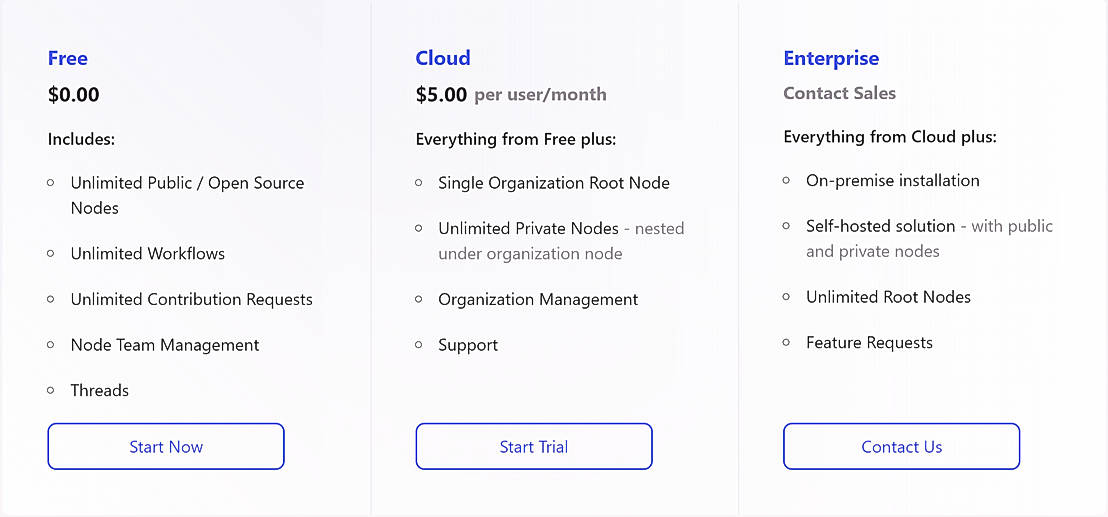This screenshot has width=1108, height=517.
Task: Click Unlimited Contribution Requests feature
Action: (x=191, y=300)
